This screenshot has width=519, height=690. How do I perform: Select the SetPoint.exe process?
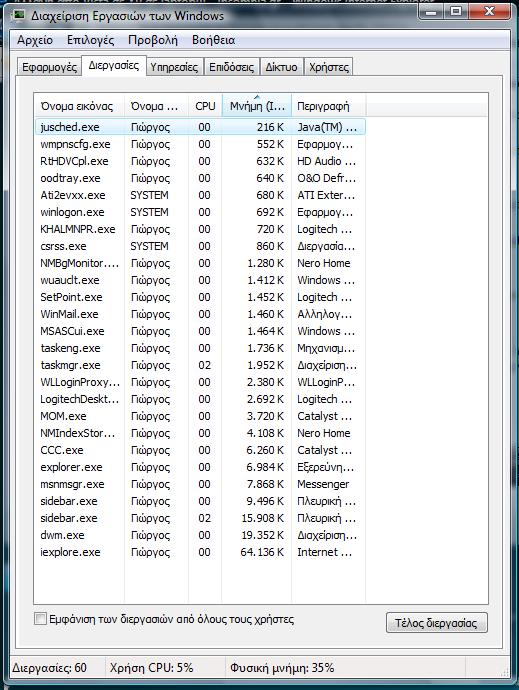[x=200, y=297]
